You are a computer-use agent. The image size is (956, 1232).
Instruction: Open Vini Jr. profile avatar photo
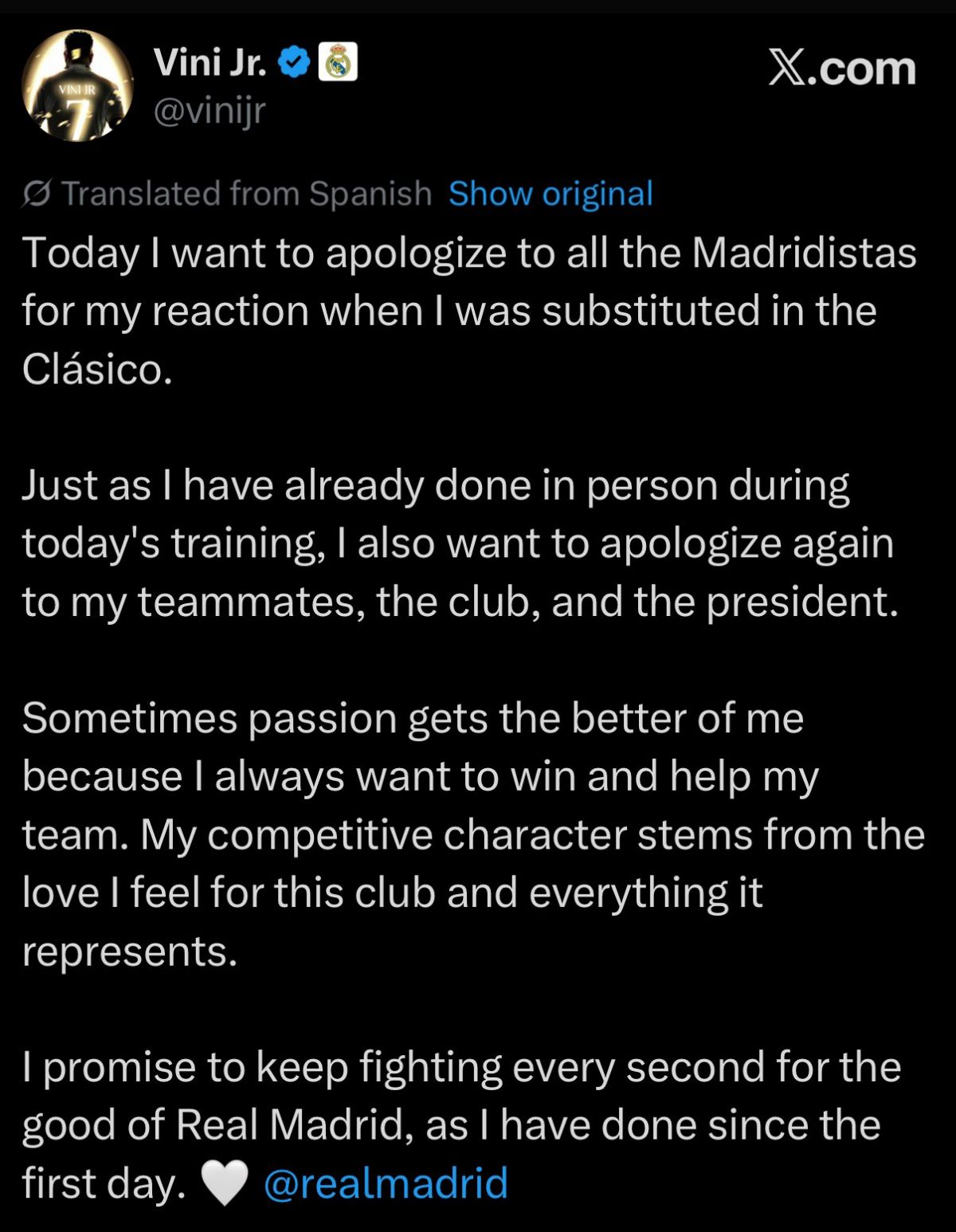(77, 86)
